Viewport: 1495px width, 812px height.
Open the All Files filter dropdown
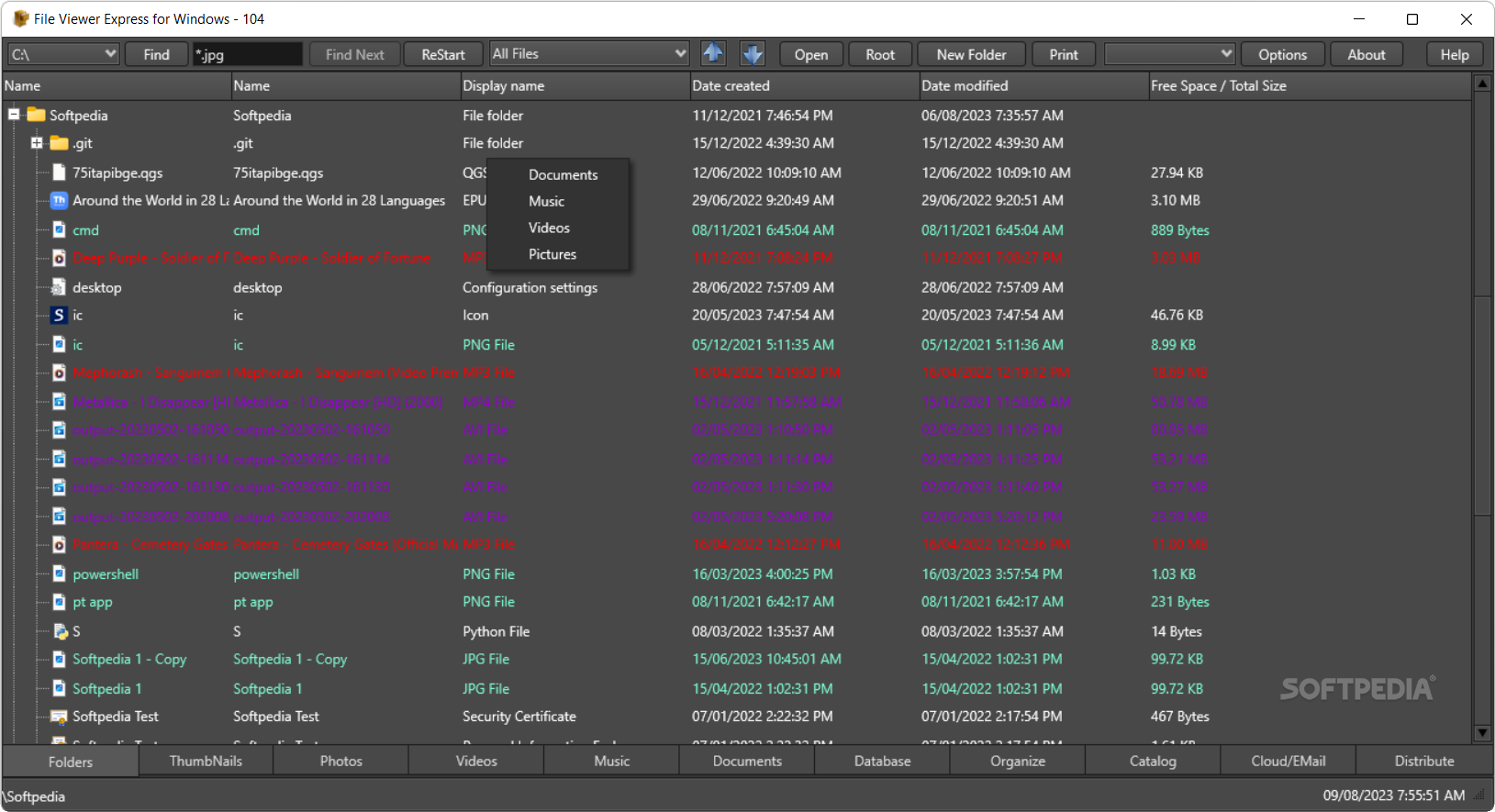click(x=680, y=53)
